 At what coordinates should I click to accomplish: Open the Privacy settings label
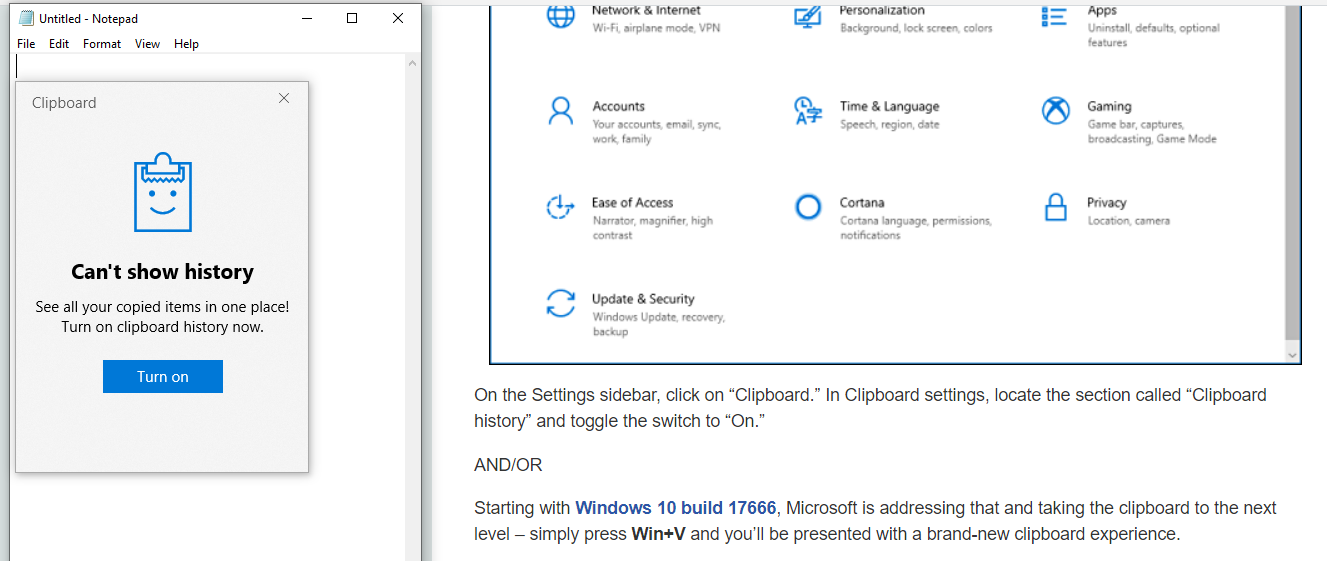coord(1107,202)
